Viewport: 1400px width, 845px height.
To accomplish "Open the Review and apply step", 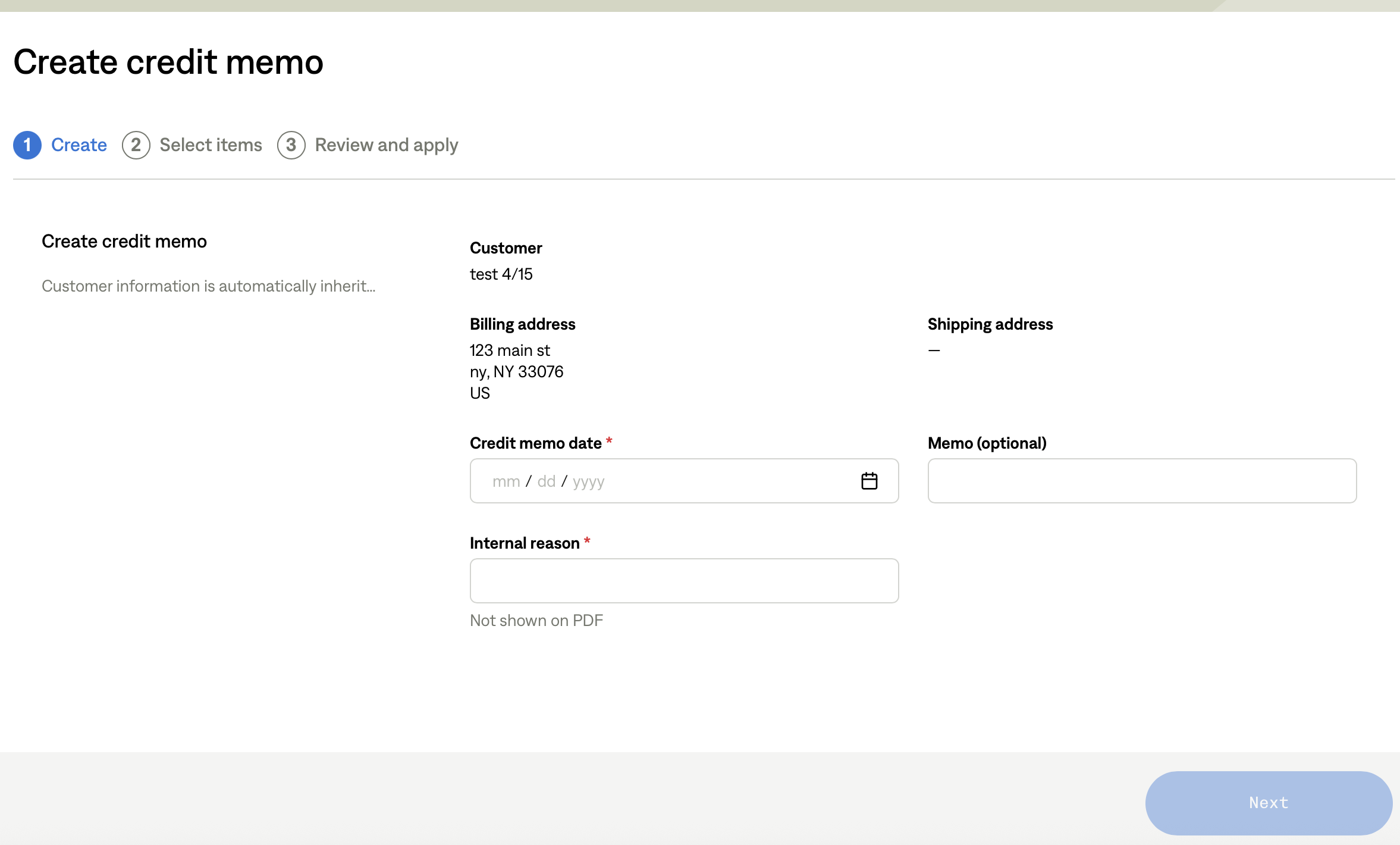I will (x=386, y=145).
